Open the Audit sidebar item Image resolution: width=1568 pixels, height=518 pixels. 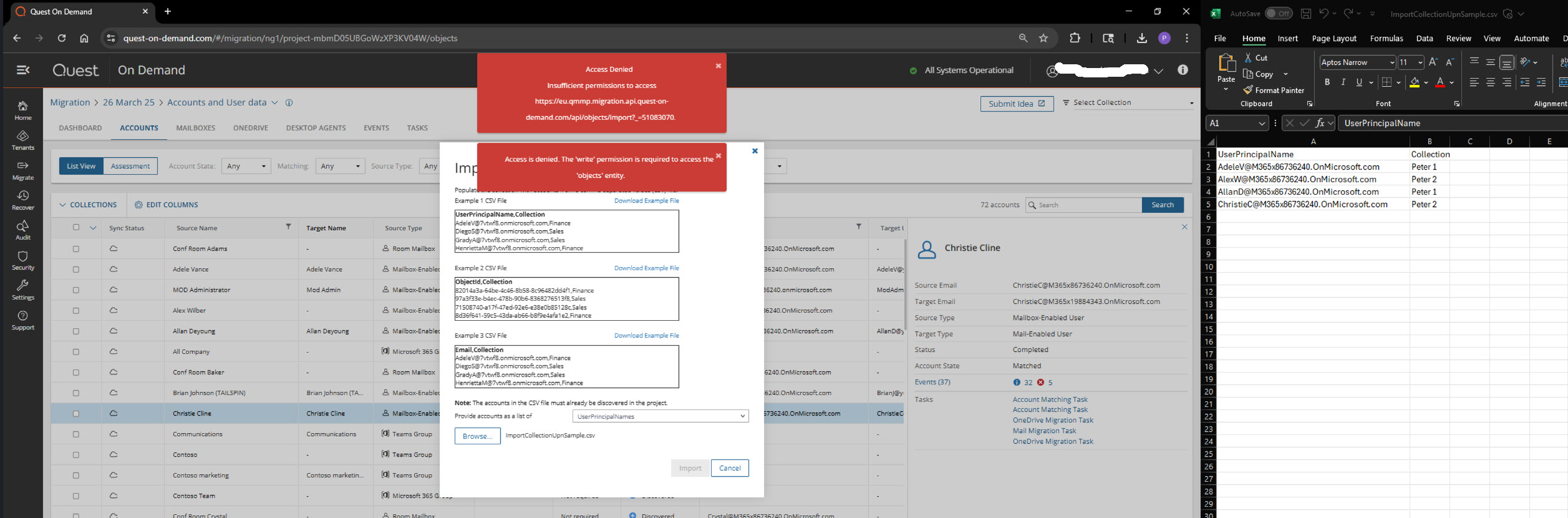click(x=23, y=230)
